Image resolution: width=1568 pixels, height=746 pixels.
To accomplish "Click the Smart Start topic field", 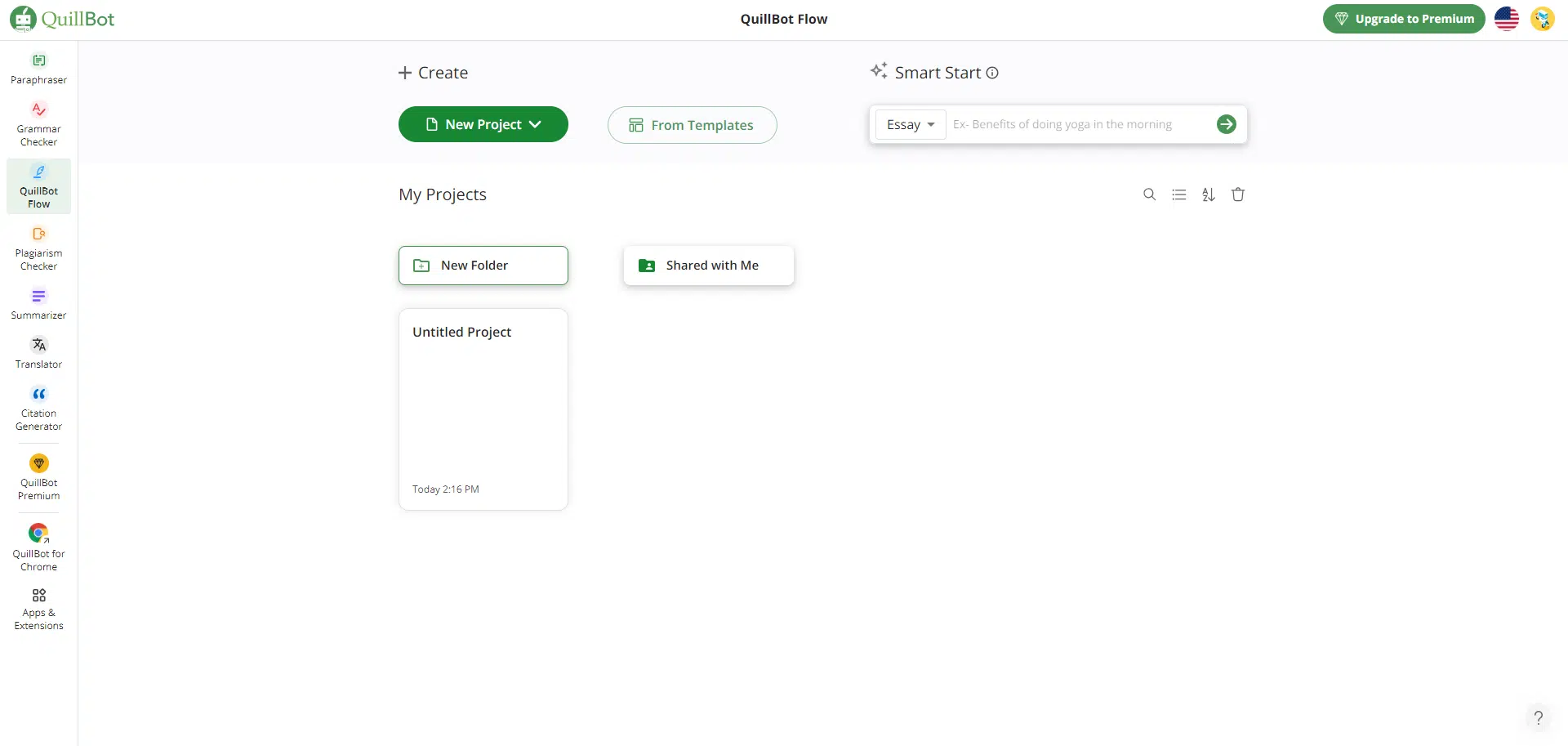I will [1078, 124].
